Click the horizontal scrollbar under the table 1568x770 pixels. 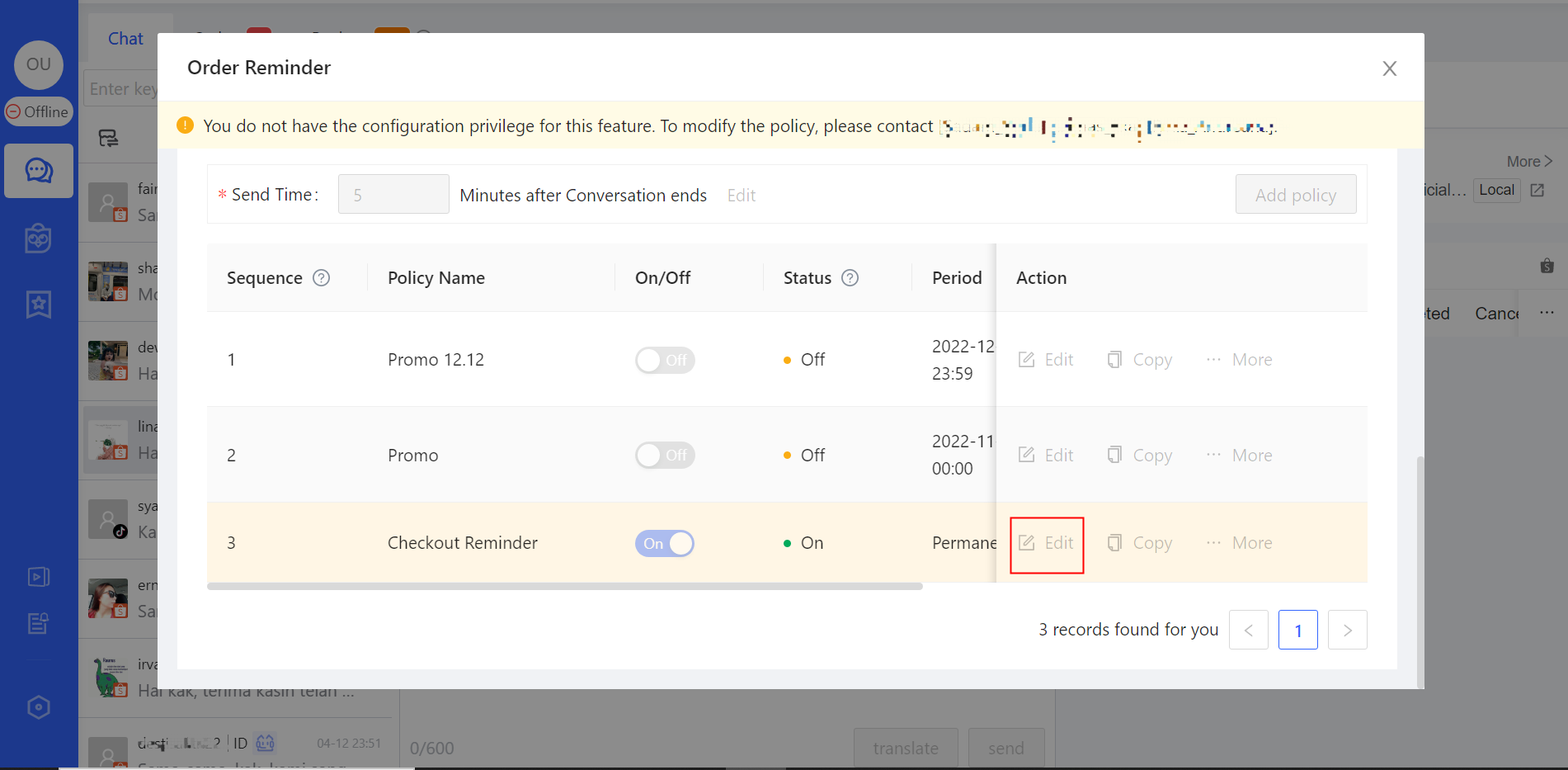(564, 587)
